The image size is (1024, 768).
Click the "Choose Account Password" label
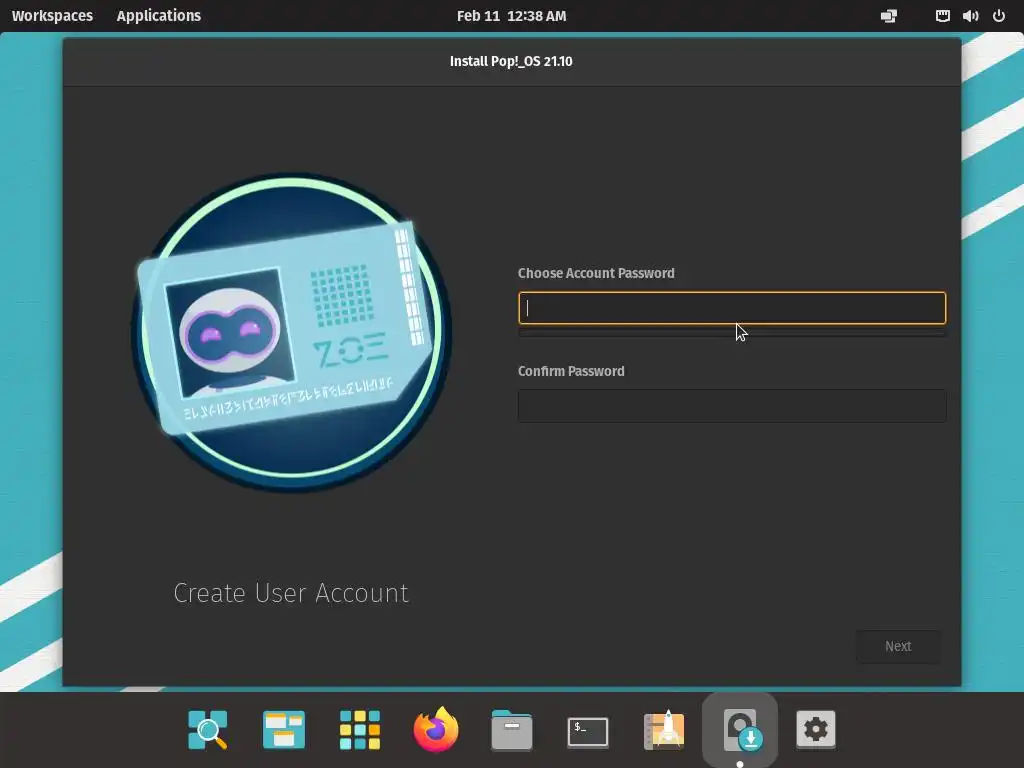coord(596,273)
